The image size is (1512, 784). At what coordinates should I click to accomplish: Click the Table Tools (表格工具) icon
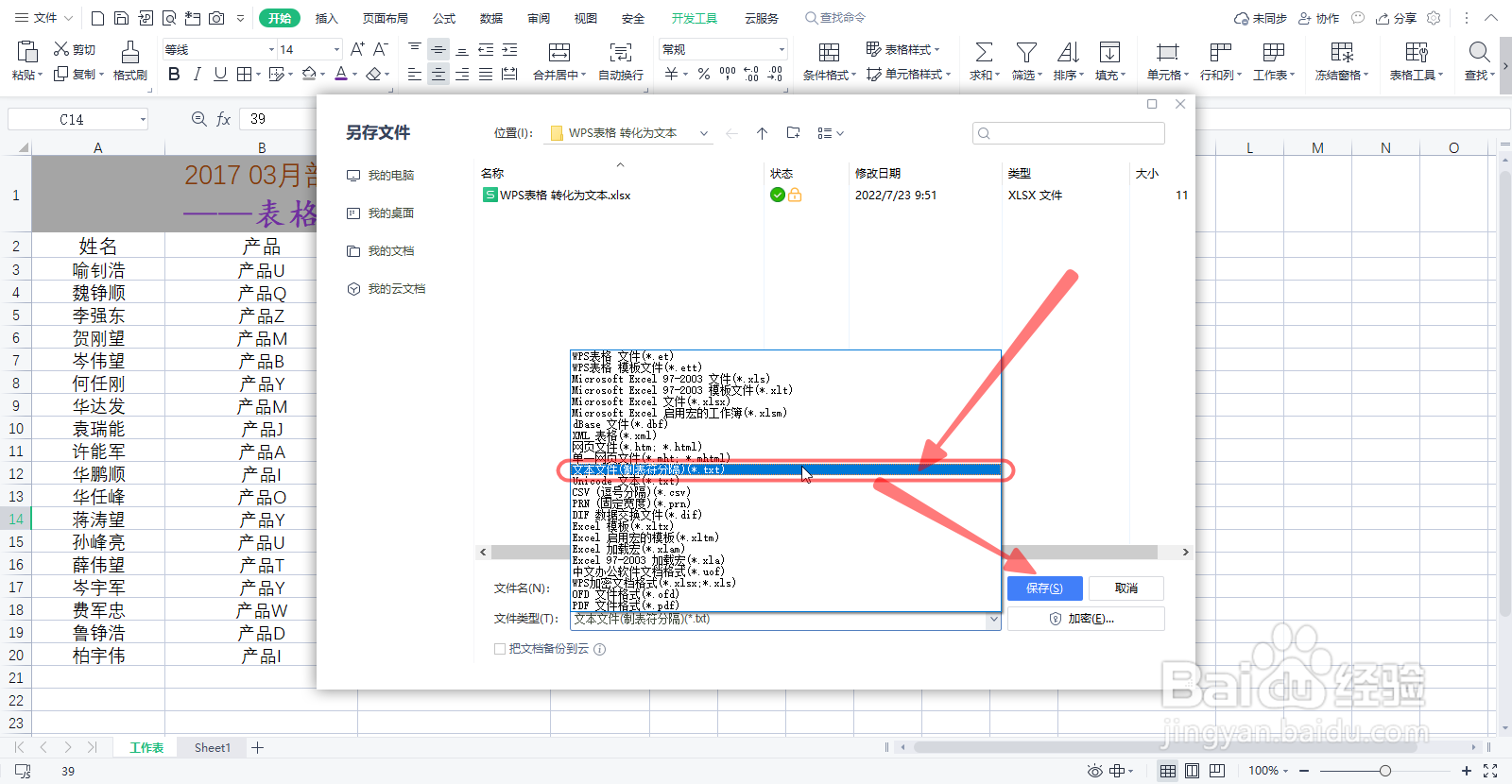coord(1417,52)
